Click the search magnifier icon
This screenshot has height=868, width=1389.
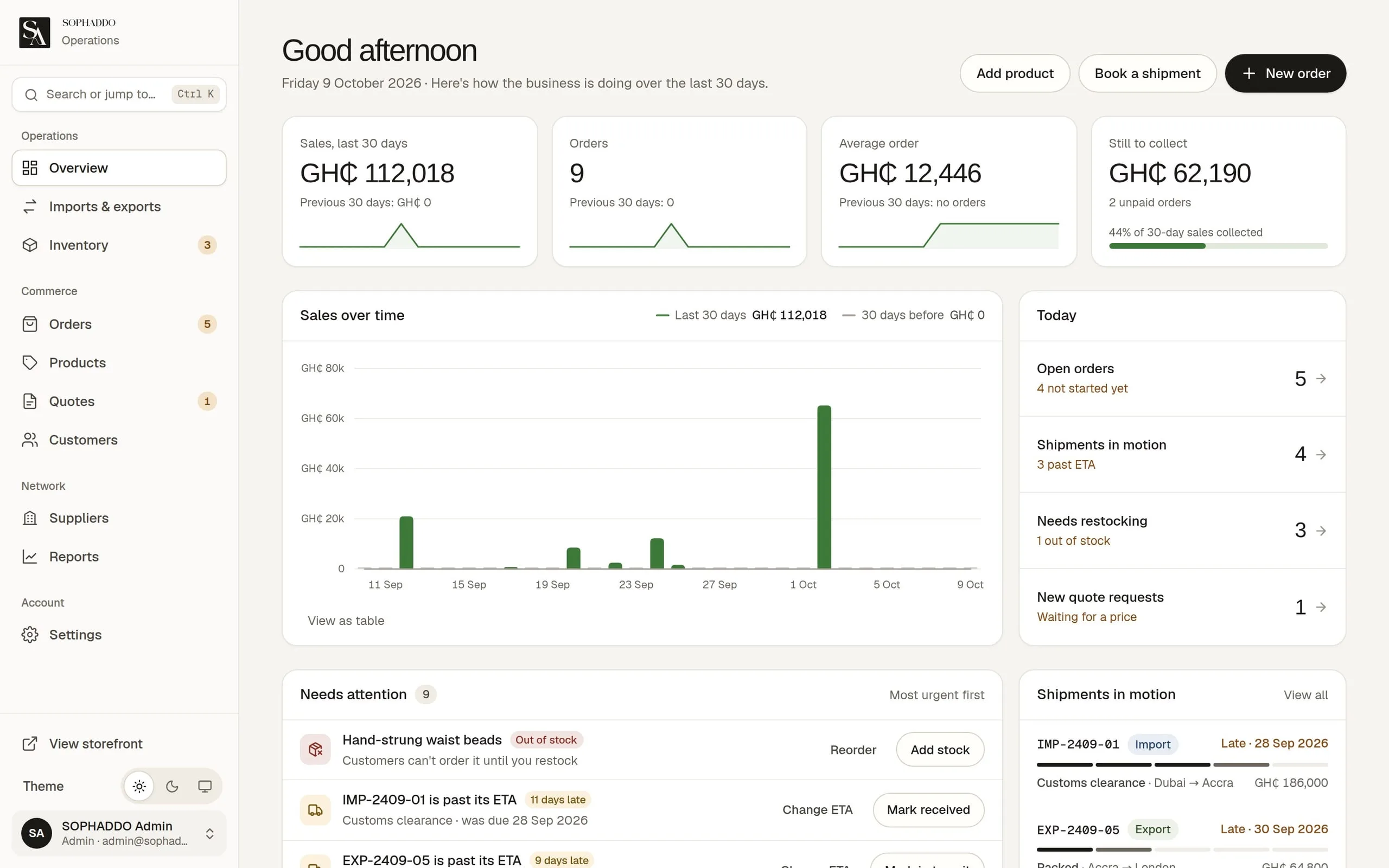click(31, 95)
